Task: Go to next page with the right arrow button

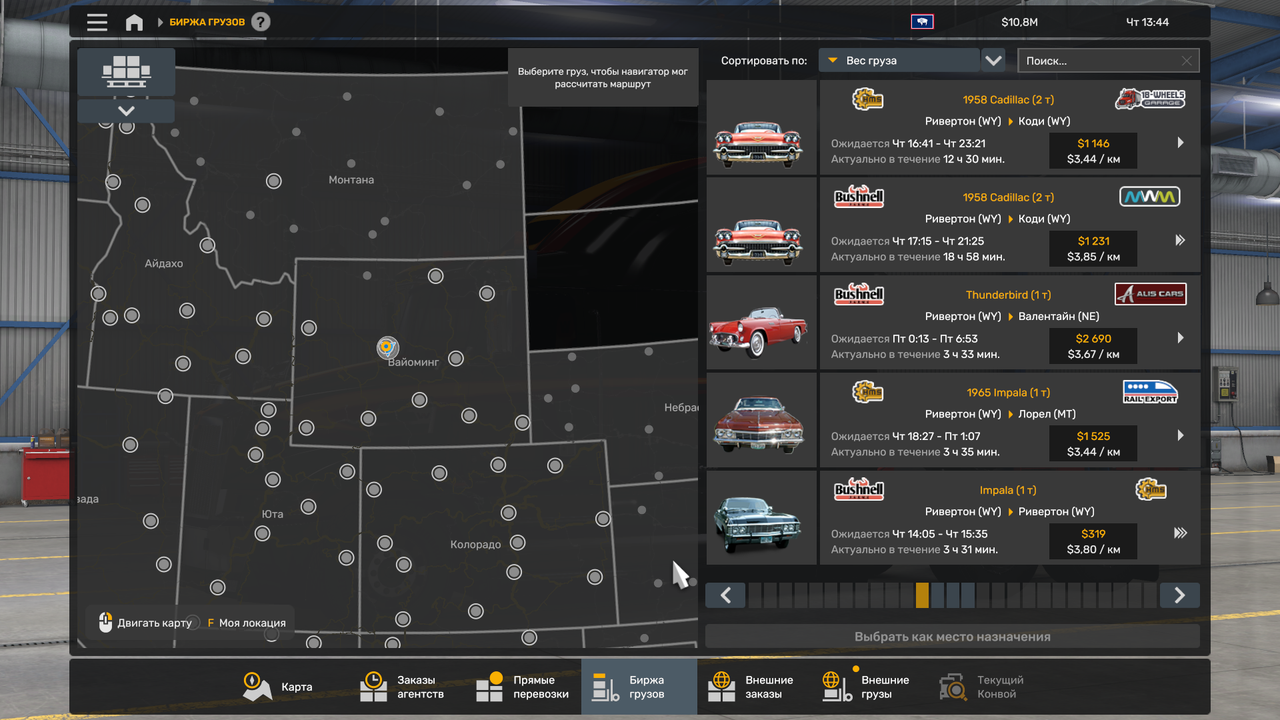Action: click(x=1179, y=594)
